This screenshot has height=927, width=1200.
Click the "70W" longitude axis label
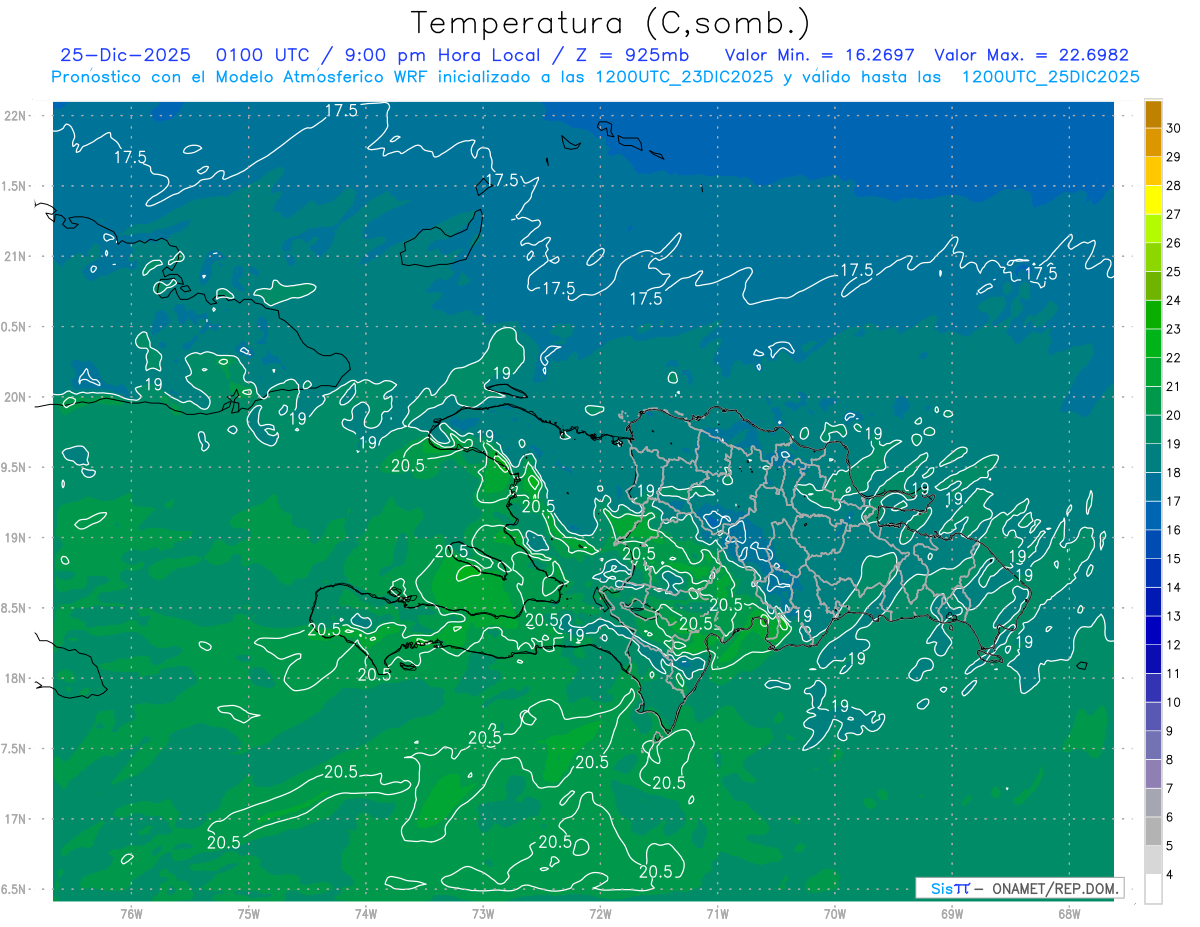835,914
